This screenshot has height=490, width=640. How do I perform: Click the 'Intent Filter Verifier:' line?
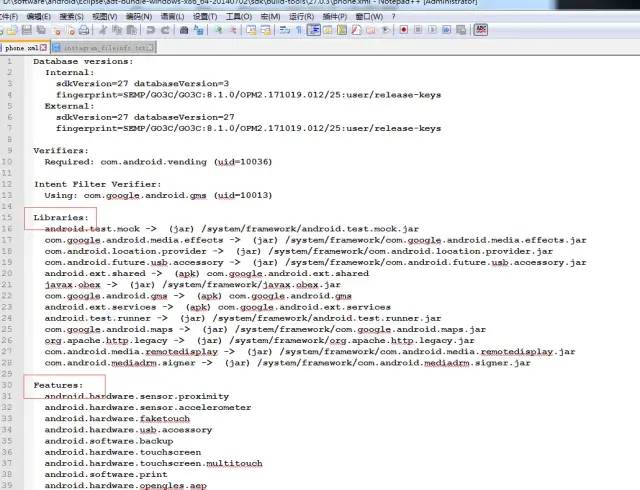(x=98, y=184)
